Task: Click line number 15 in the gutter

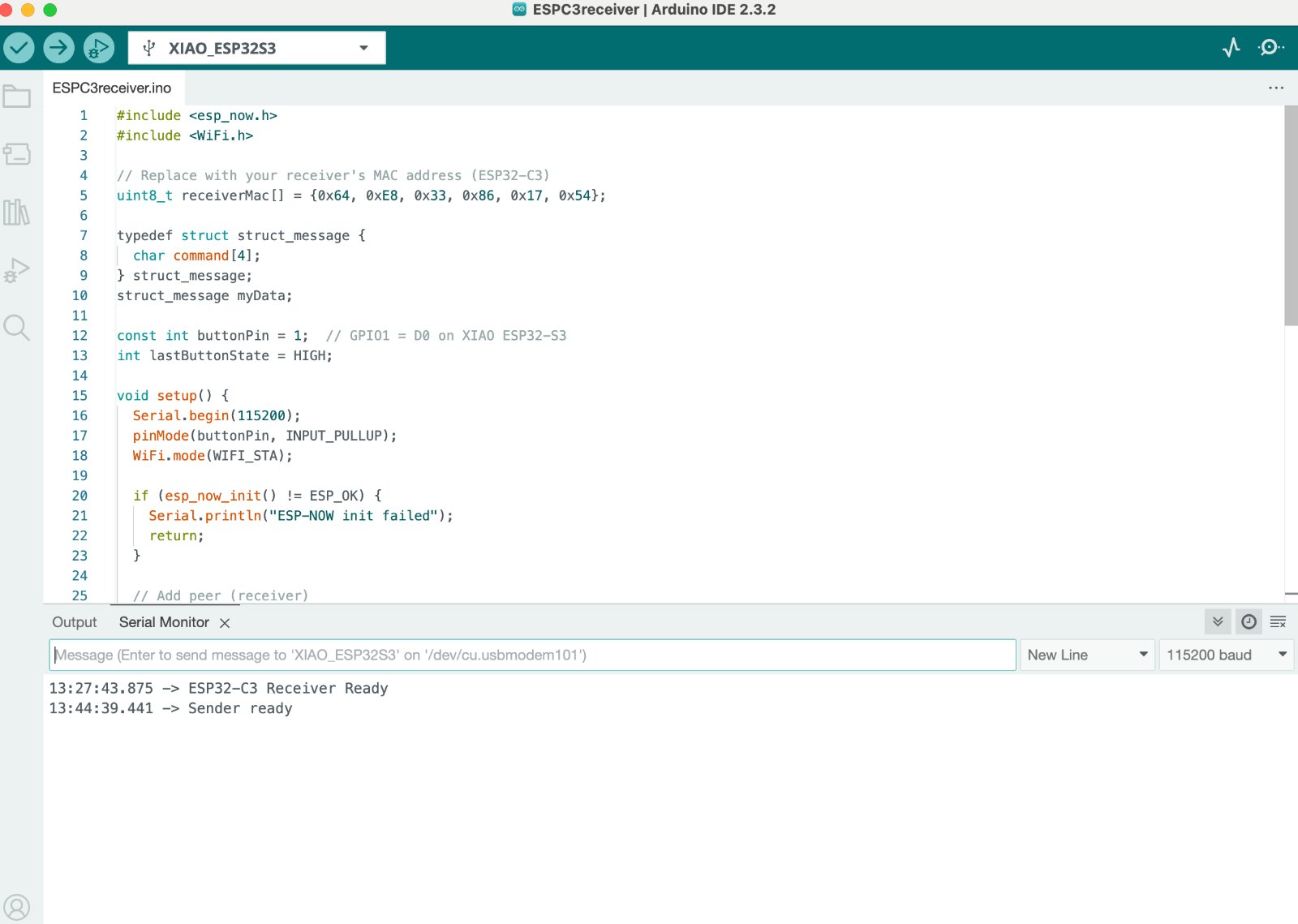Action: point(80,395)
